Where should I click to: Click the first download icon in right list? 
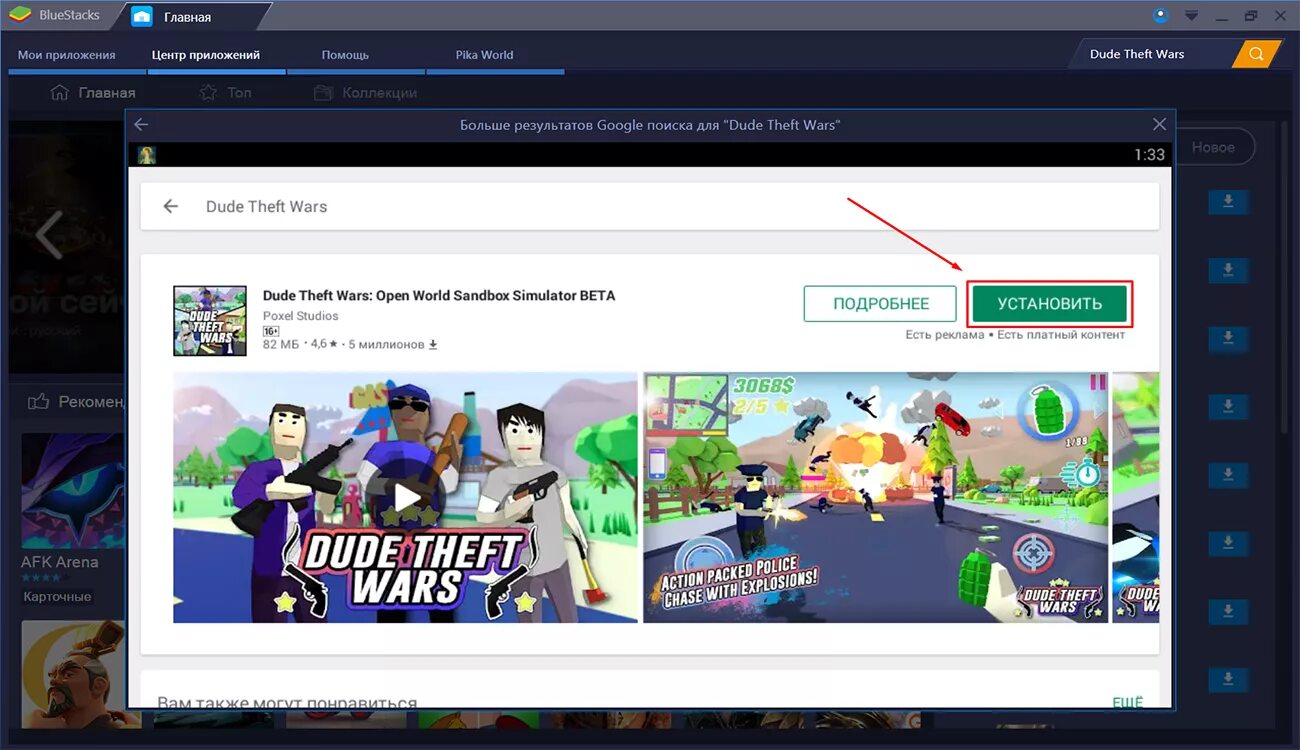[1228, 202]
